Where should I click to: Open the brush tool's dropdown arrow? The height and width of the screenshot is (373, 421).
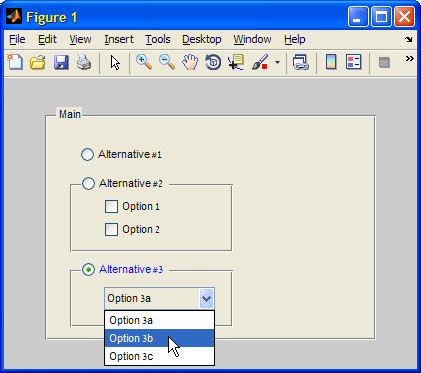point(277,62)
